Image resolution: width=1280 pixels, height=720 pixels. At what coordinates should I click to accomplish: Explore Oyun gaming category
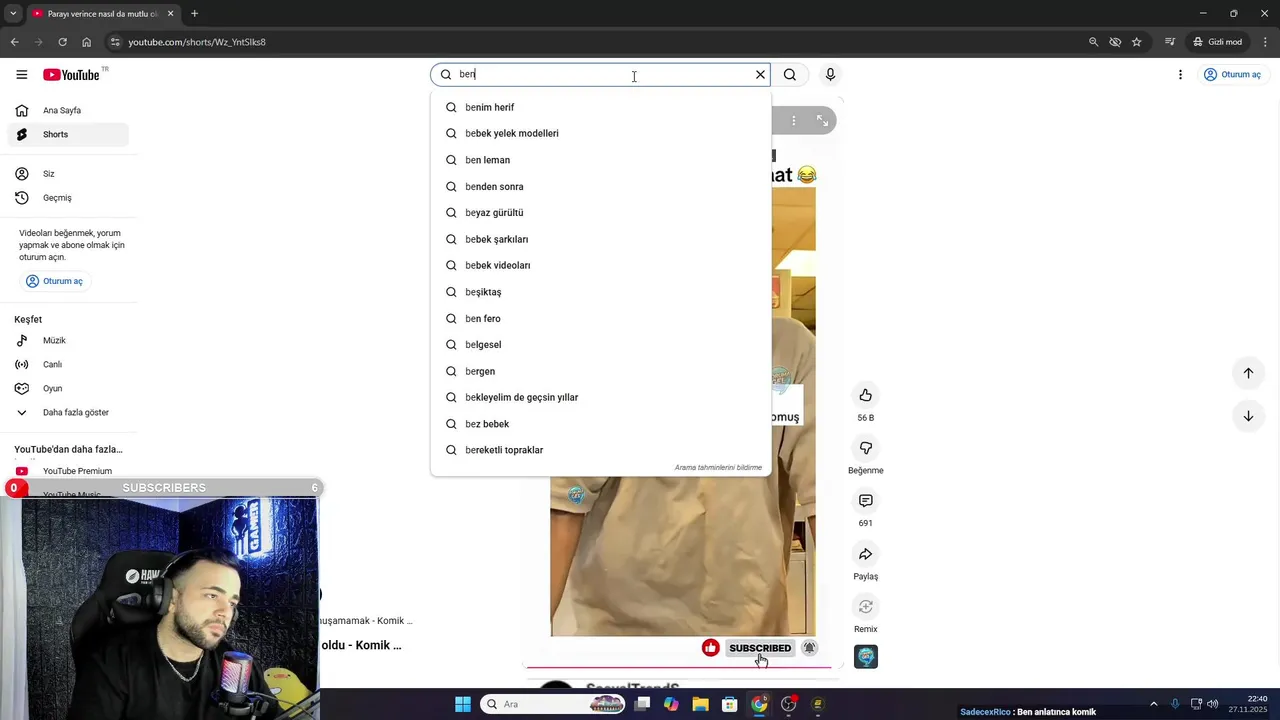tap(68, 389)
